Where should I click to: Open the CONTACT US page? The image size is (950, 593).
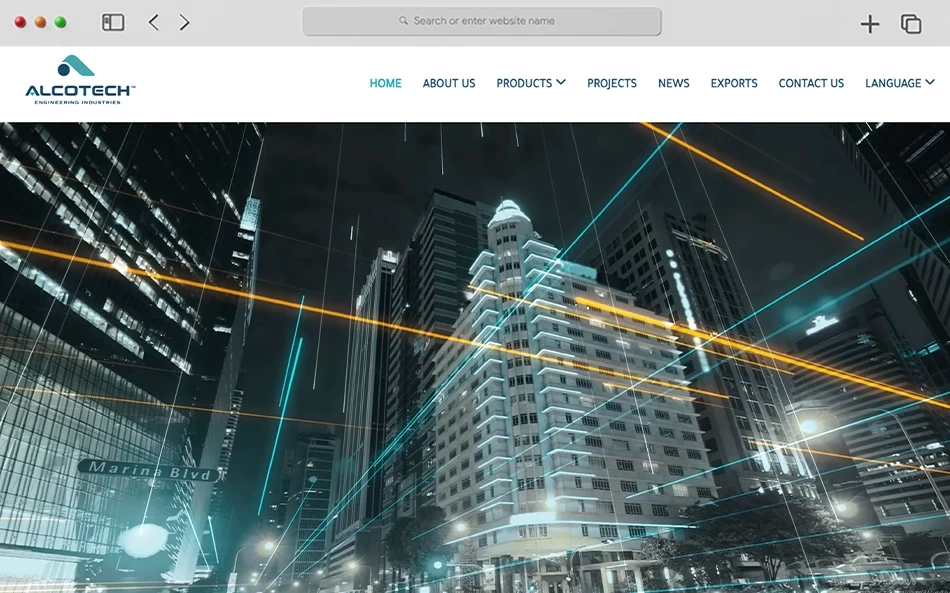tap(811, 83)
